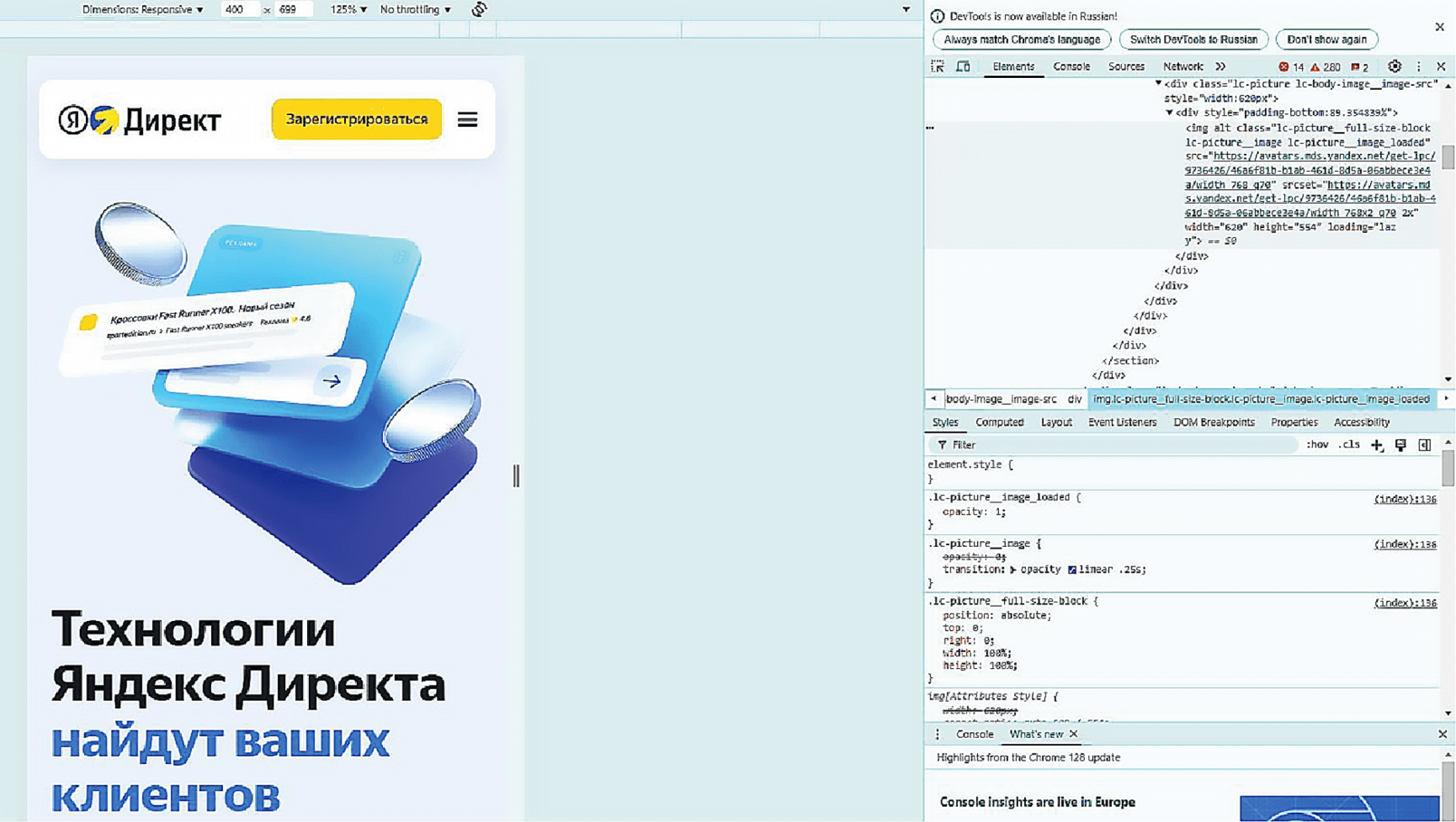Viewport: 1456px width, 822px height.
Task: Switch to the Console tab in the top bar
Action: coord(1071,67)
